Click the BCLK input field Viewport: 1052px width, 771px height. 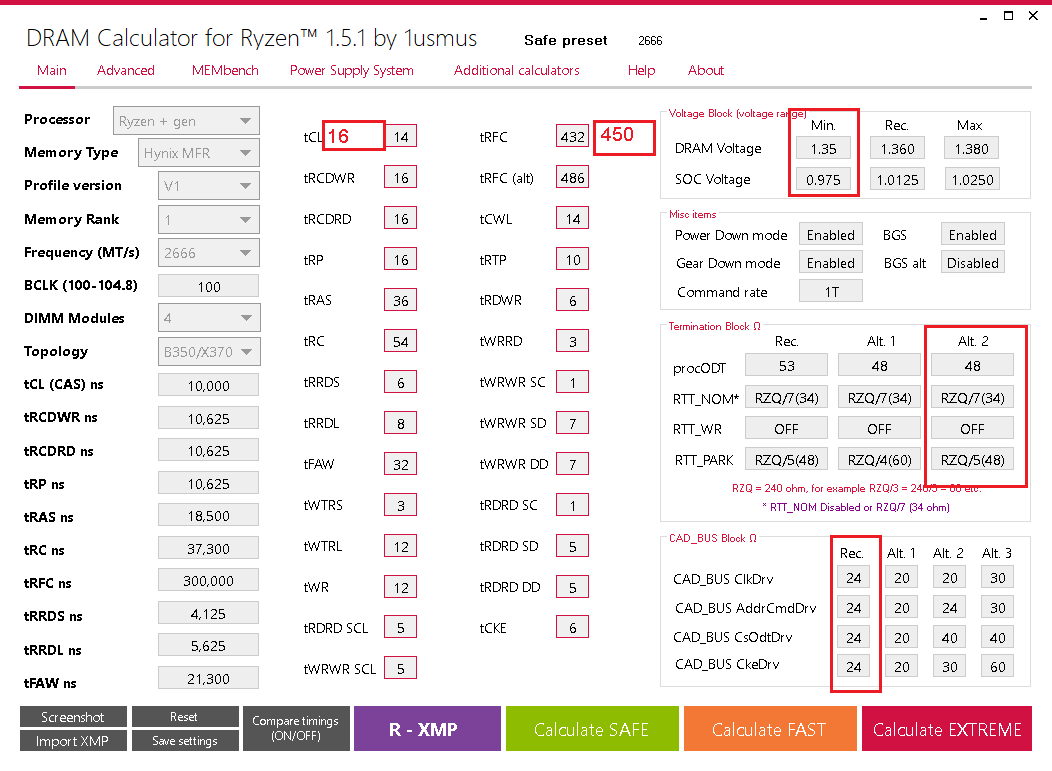pos(209,286)
